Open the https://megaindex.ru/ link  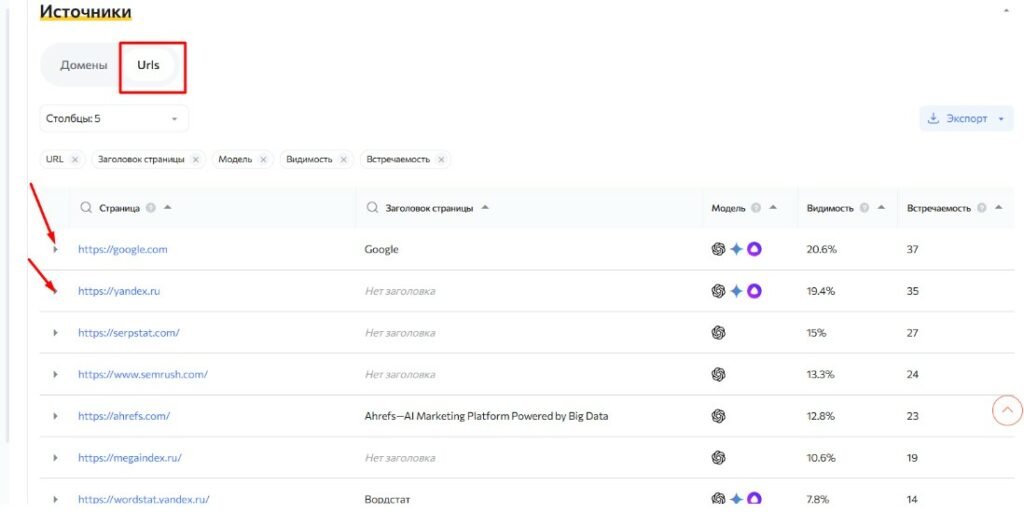coord(129,458)
